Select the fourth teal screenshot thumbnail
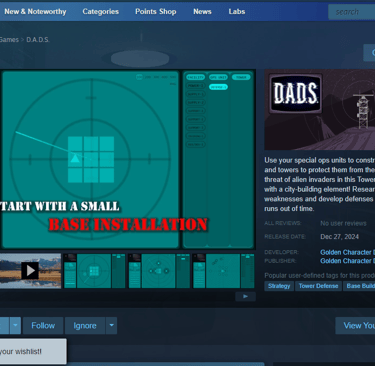The height and width of the screenshot is (366, 375). [x=224, y=271]
